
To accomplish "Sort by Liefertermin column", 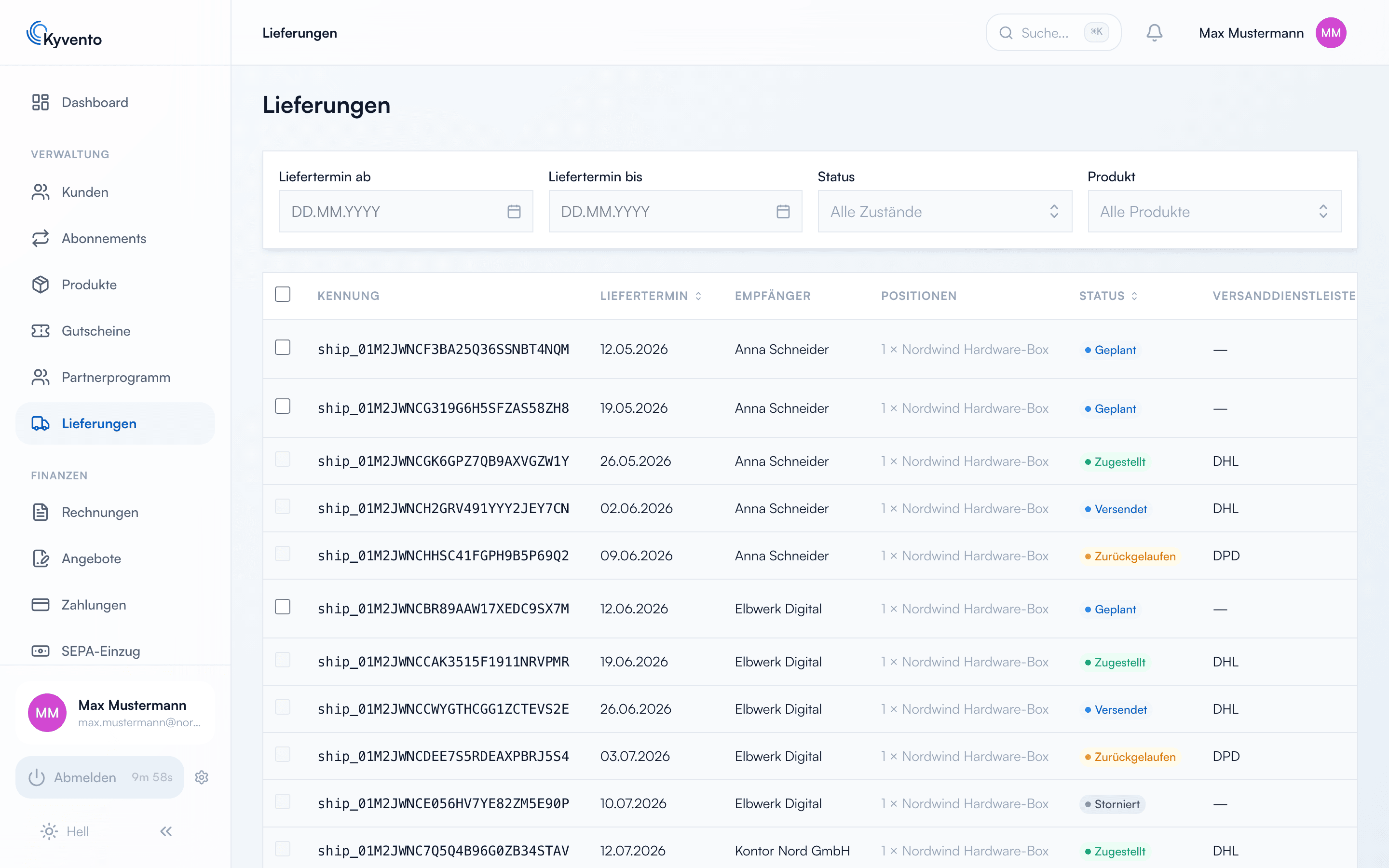I will [651, 296].
